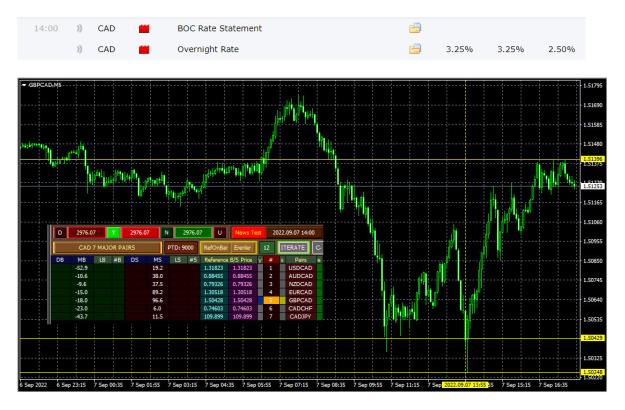
Task: Click the BOC Rate Statement event name
Action: pos(220,28)
